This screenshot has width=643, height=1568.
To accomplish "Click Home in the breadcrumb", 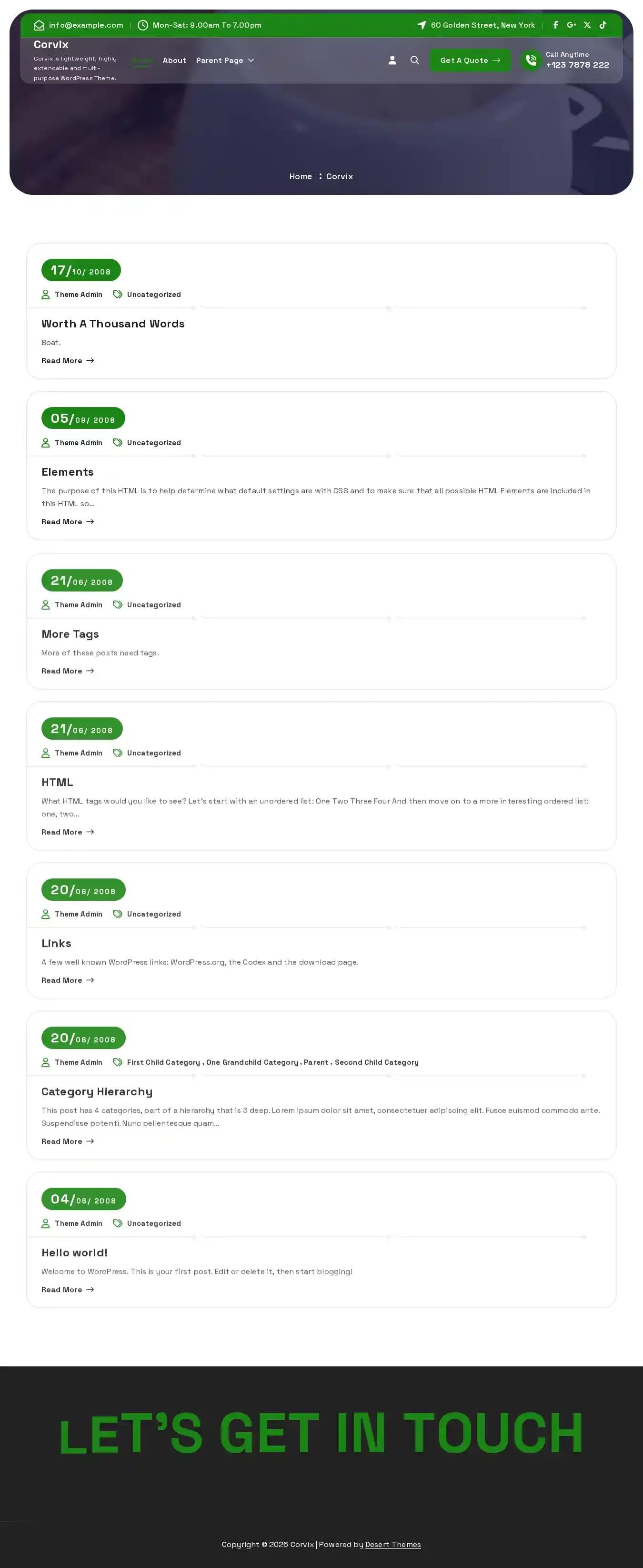I will pyautogui.click(x=301, y=176).
